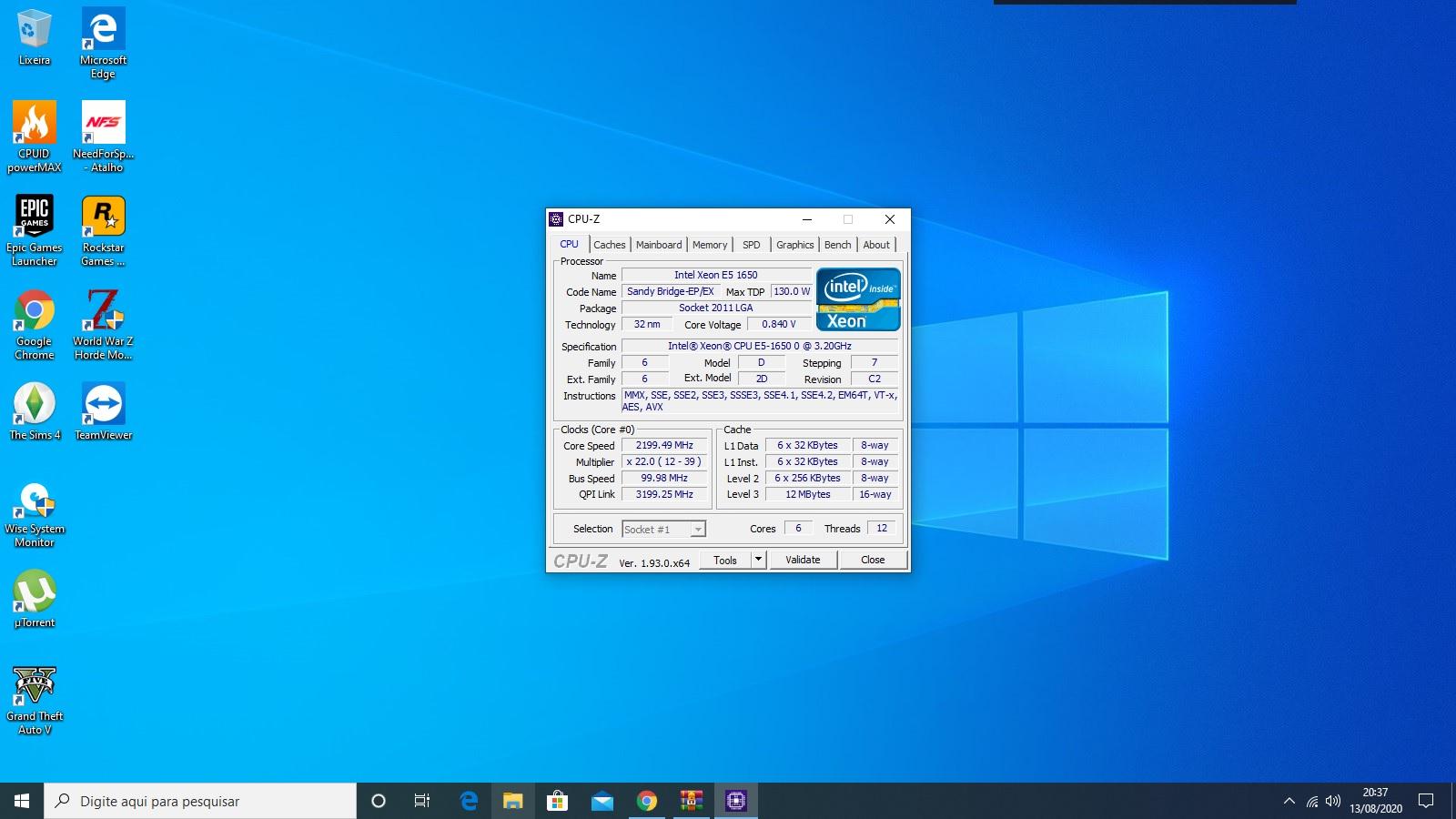Image resolution: width=1456 pixels, height=819 pixels.
Task: Select the NeedForSpeed Atalho shortcut
Action: click(103, 136)
